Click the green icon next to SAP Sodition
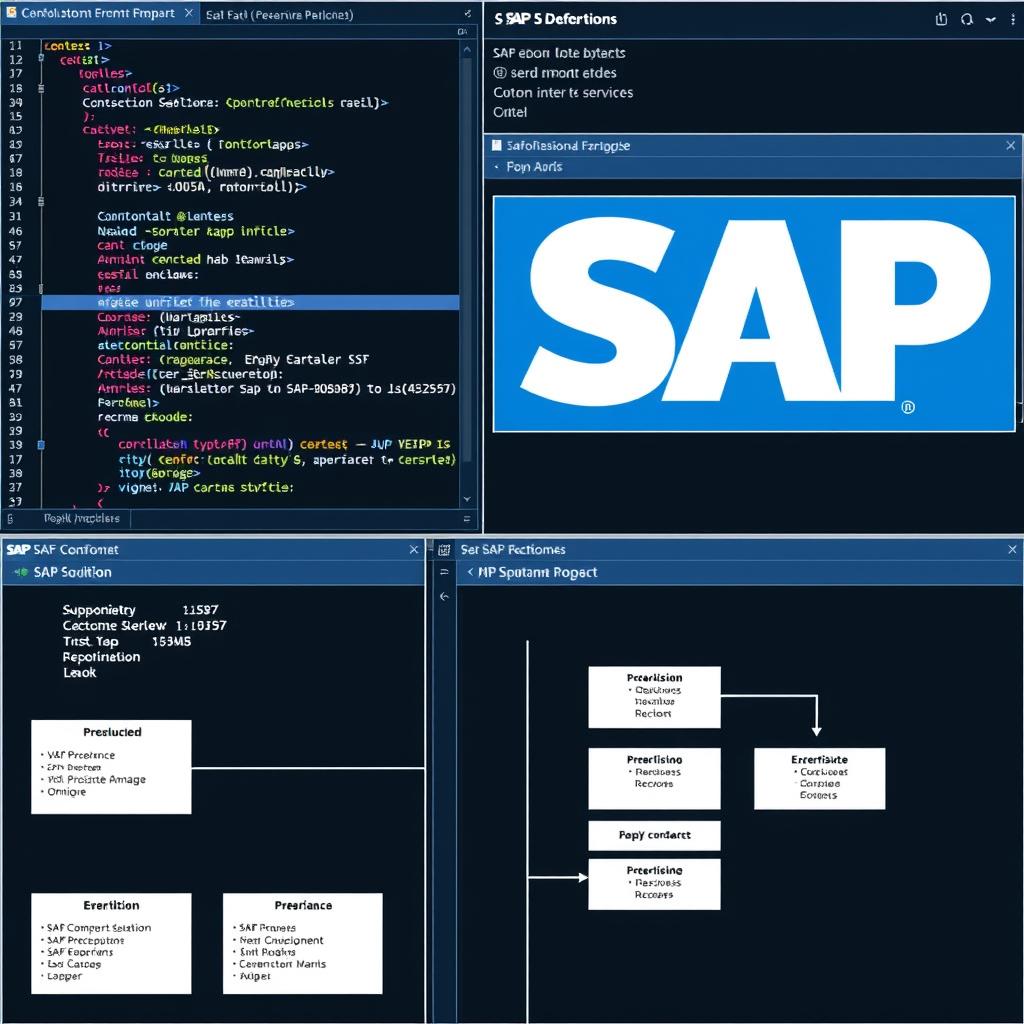The height and width of the screenshot is (1024, 1024). (x=20, y=573)
